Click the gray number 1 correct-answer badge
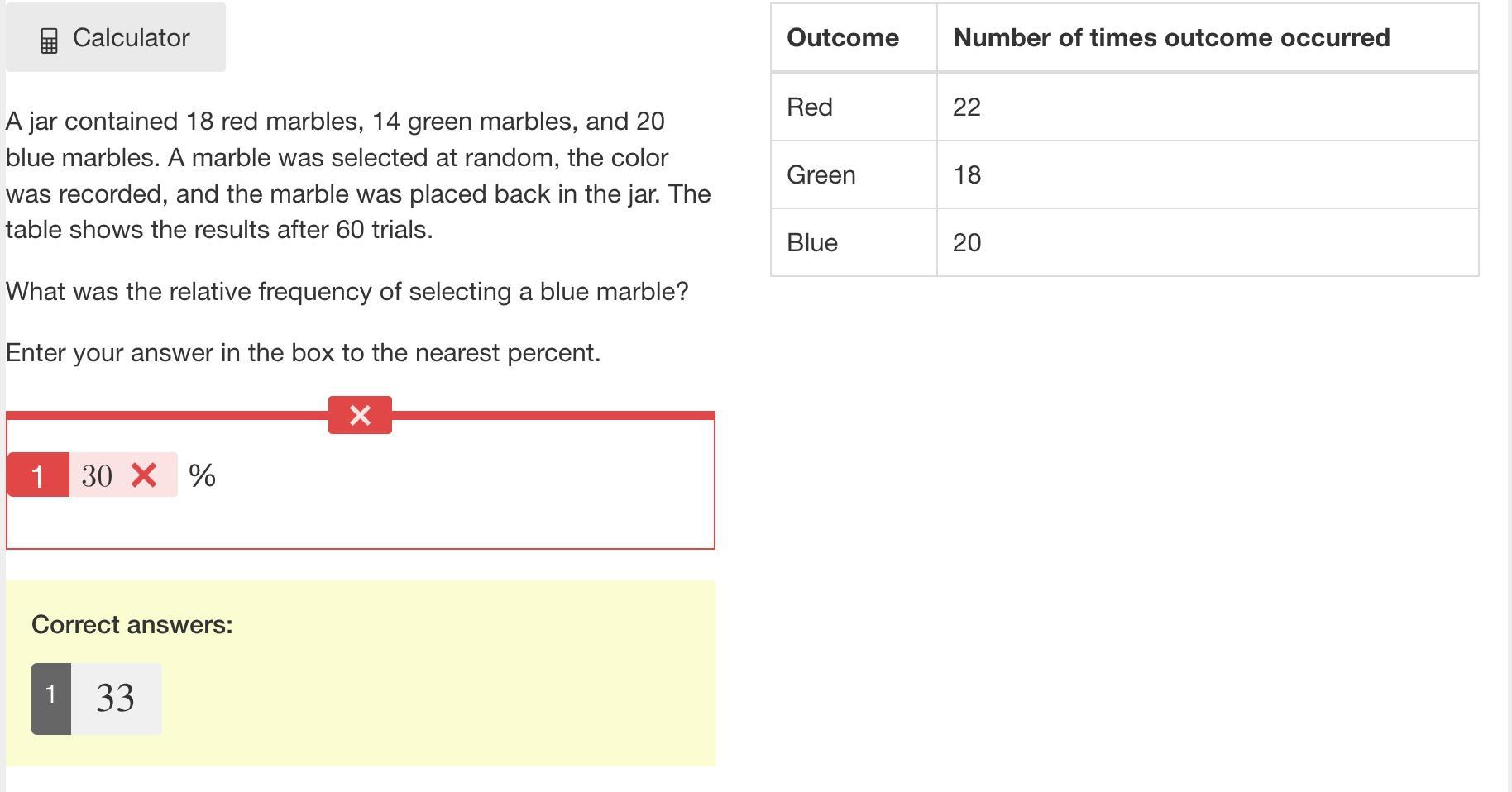This screenshot has width=1512, height=792. (51, 698)
